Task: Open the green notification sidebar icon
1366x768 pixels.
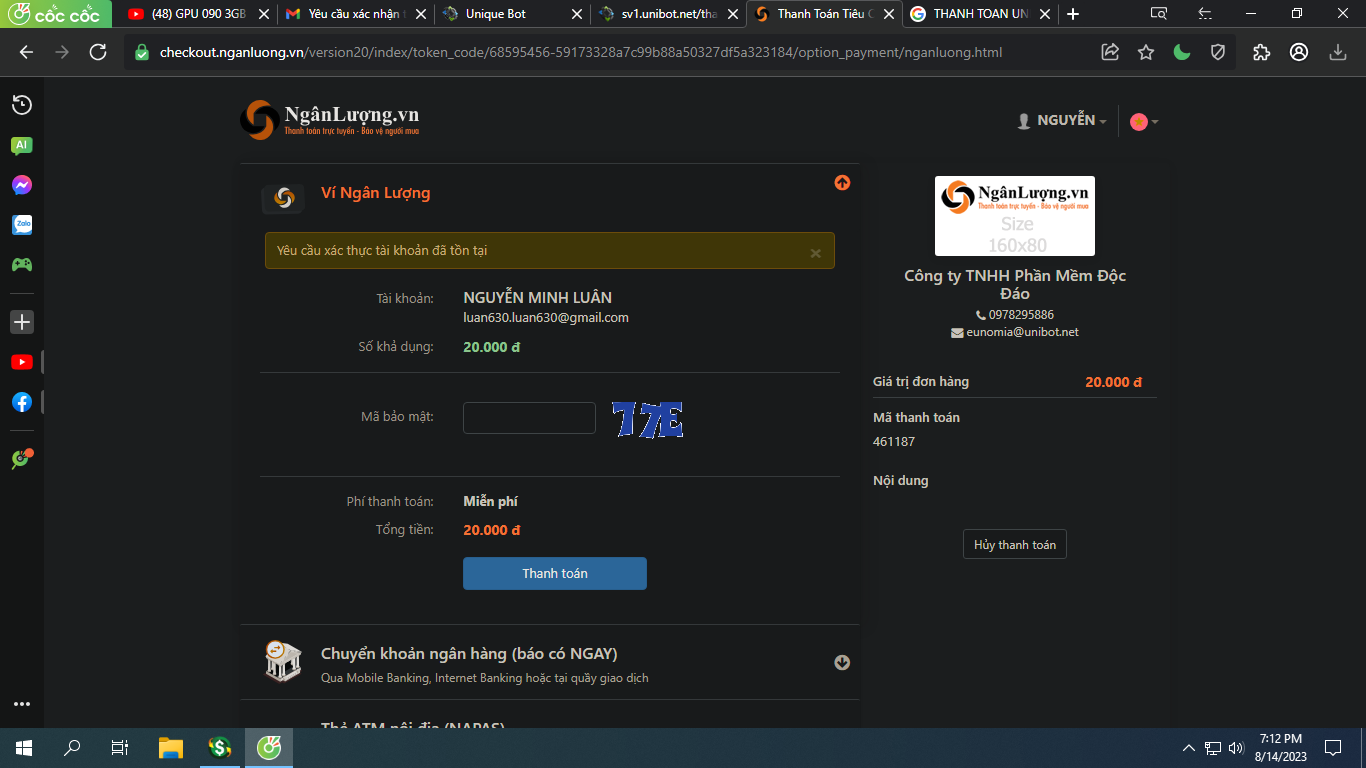Action: pos(22,459)
